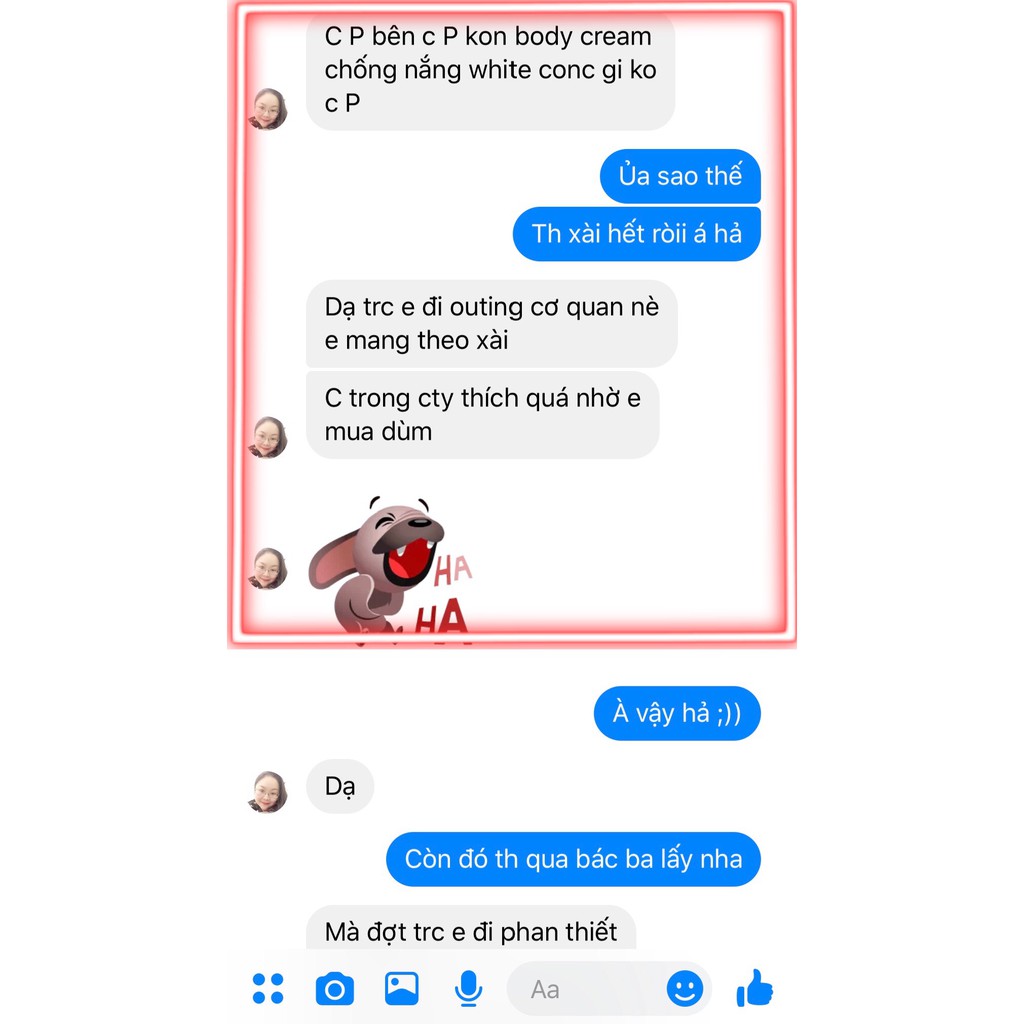The height and width of the screenshot is (1024, 1024).
Task: Open the photo gallery icon
Action: (402, 988)
